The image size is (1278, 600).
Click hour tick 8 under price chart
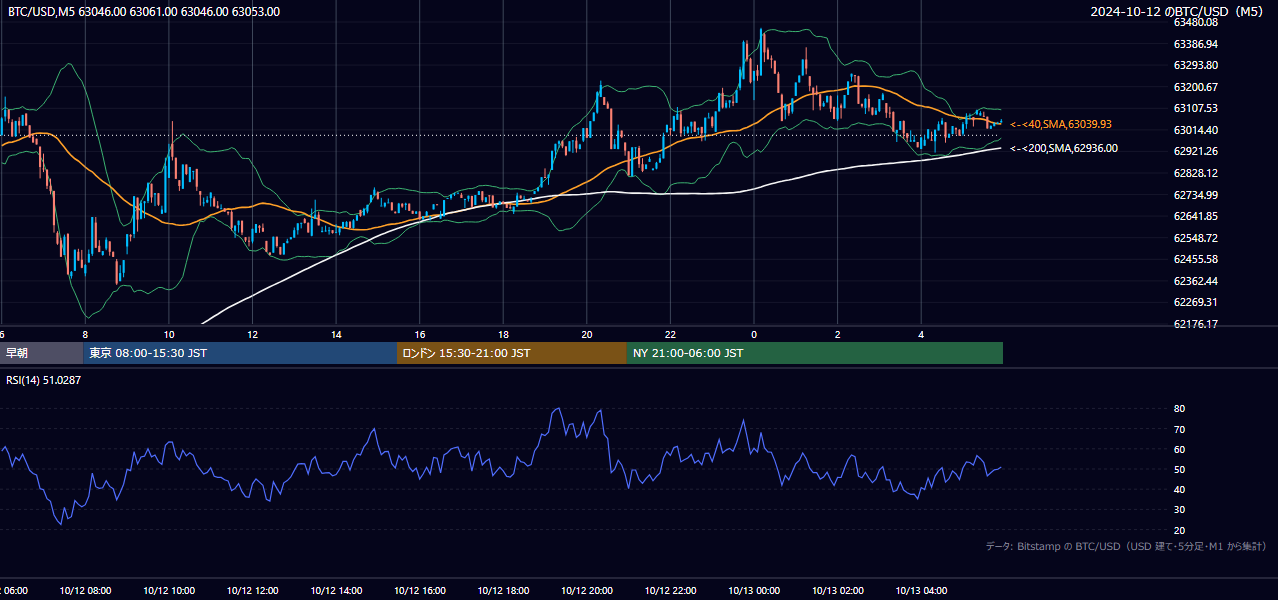85,334
